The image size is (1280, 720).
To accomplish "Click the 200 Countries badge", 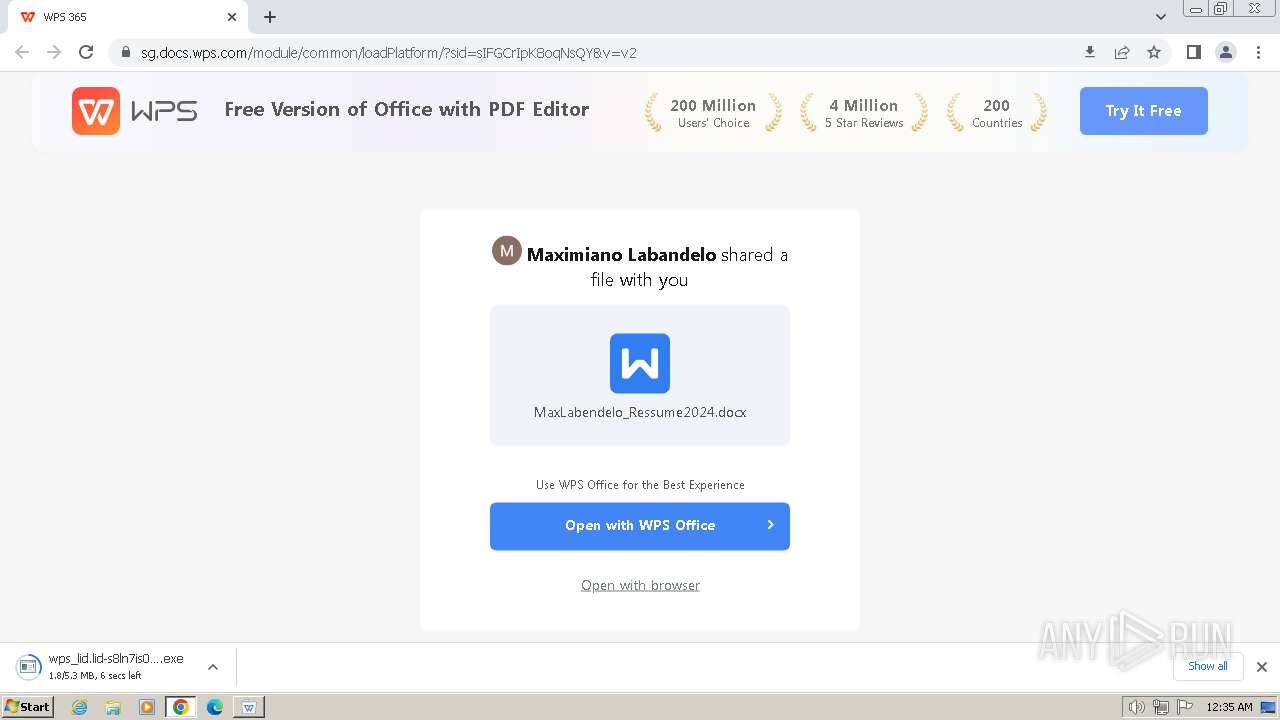I will coord(997,113).
